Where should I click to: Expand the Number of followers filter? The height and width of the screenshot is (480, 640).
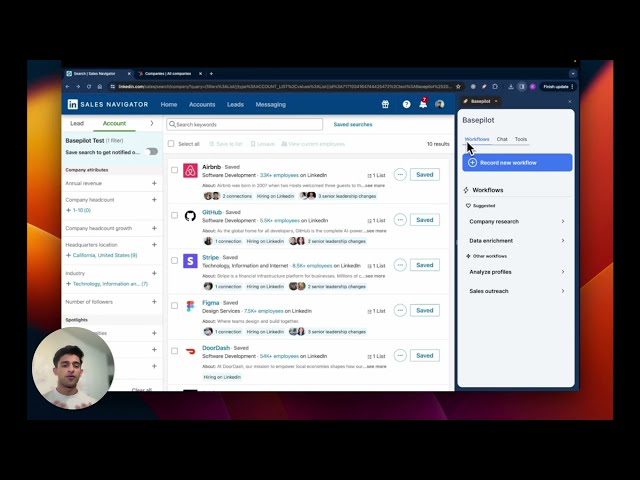pyautogui.click(x=154, y=302)
